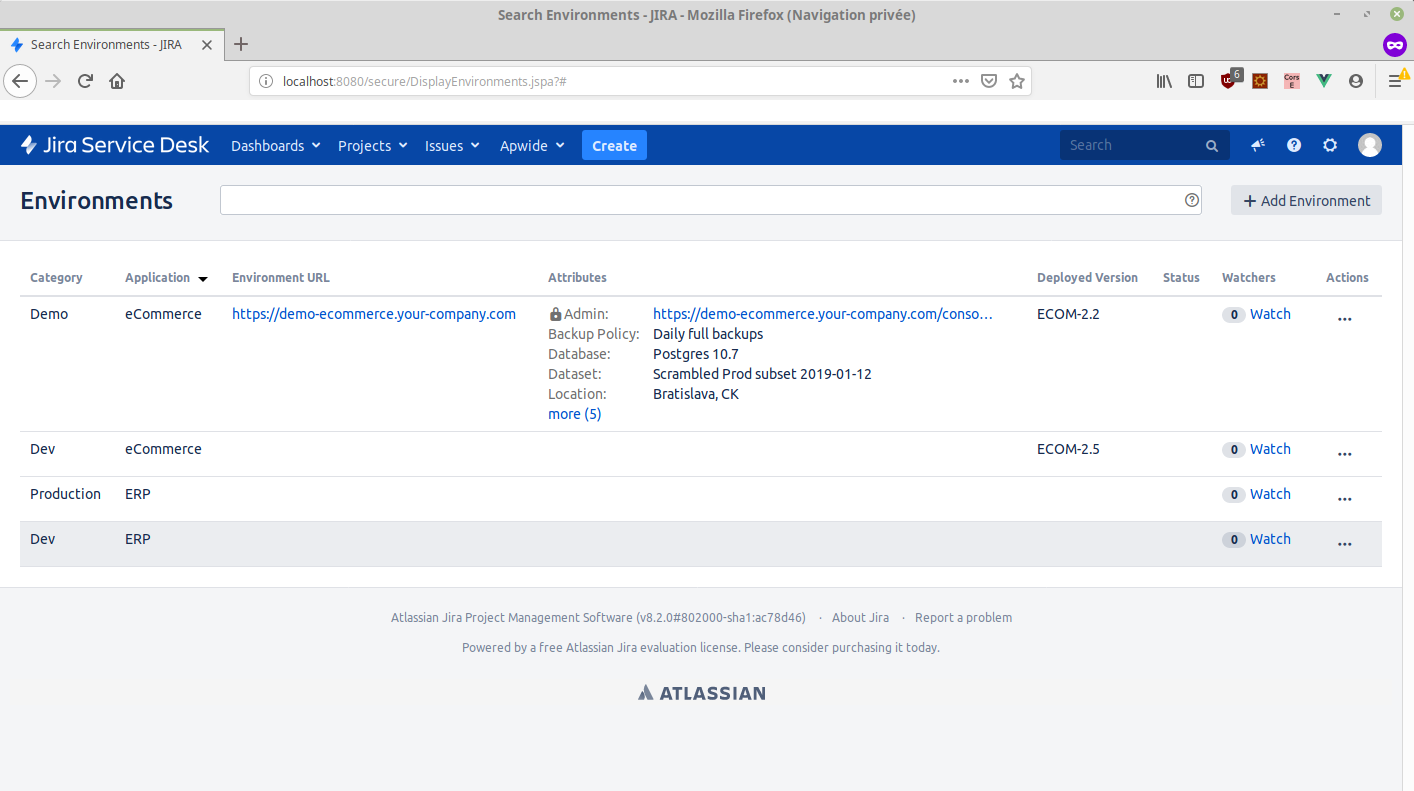Viewport: 1414px width, 791px height.
Task: Open the user profile avatar menu
Action: [1369, 145]
